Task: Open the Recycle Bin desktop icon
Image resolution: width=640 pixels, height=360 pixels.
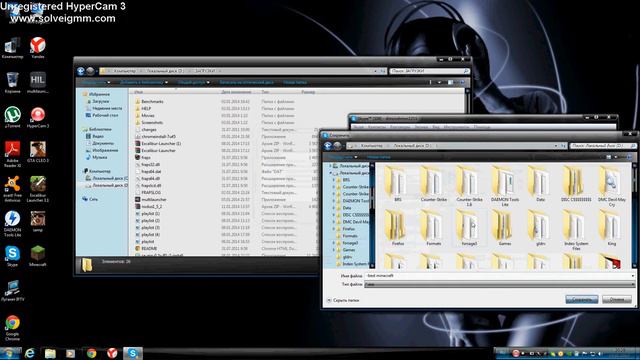Action: tap(12, 82)
